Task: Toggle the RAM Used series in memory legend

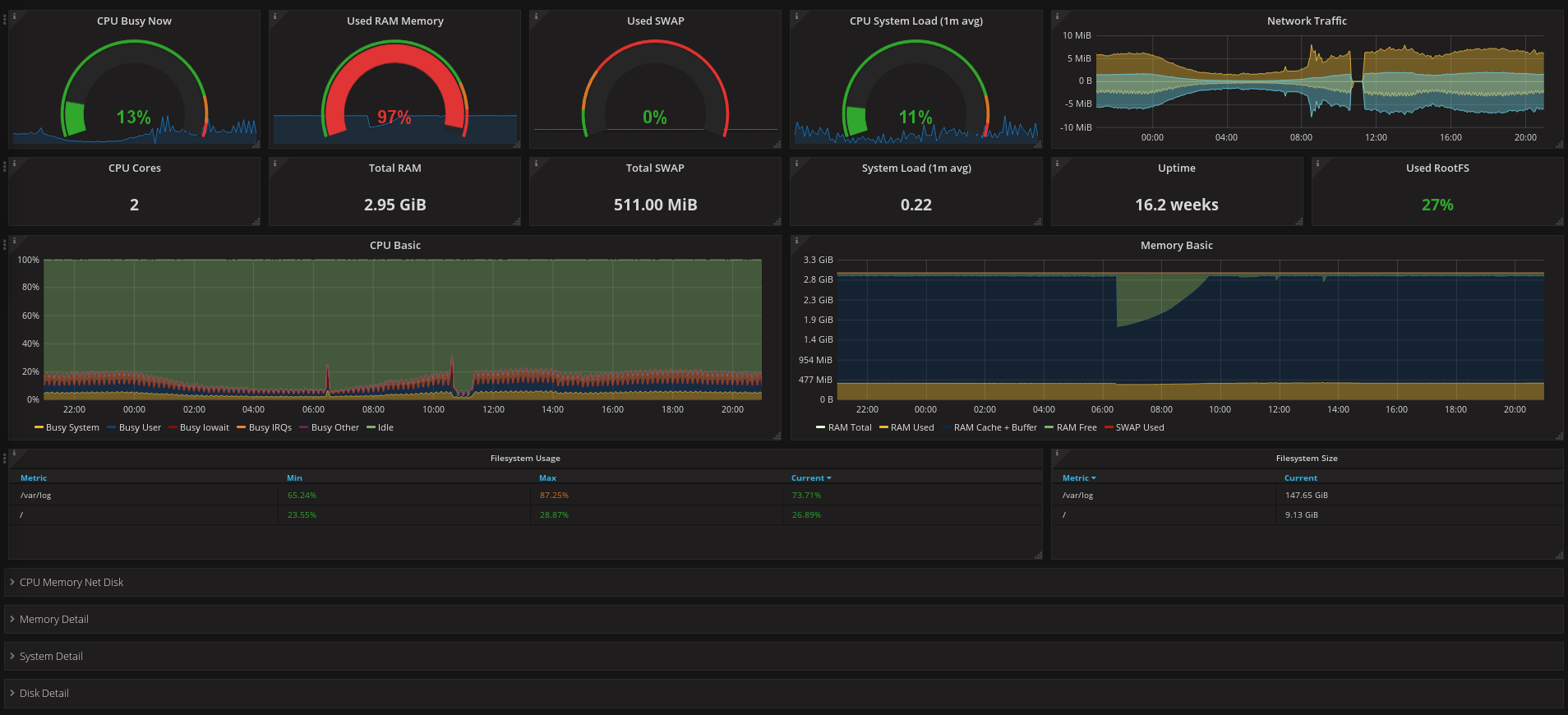Action: (x=912, y=427)
